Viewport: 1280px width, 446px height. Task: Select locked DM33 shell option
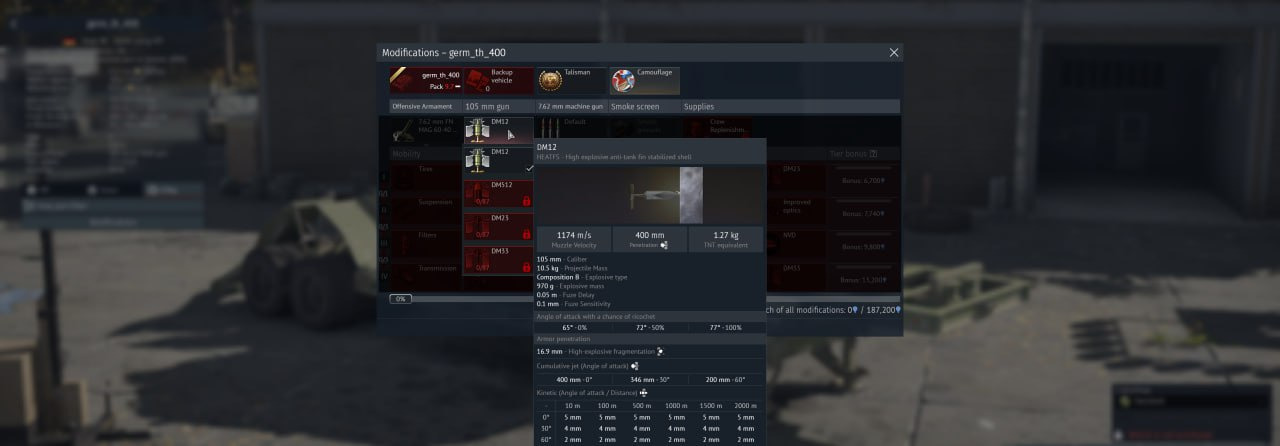pyautogui.click(x=498, y=260)
